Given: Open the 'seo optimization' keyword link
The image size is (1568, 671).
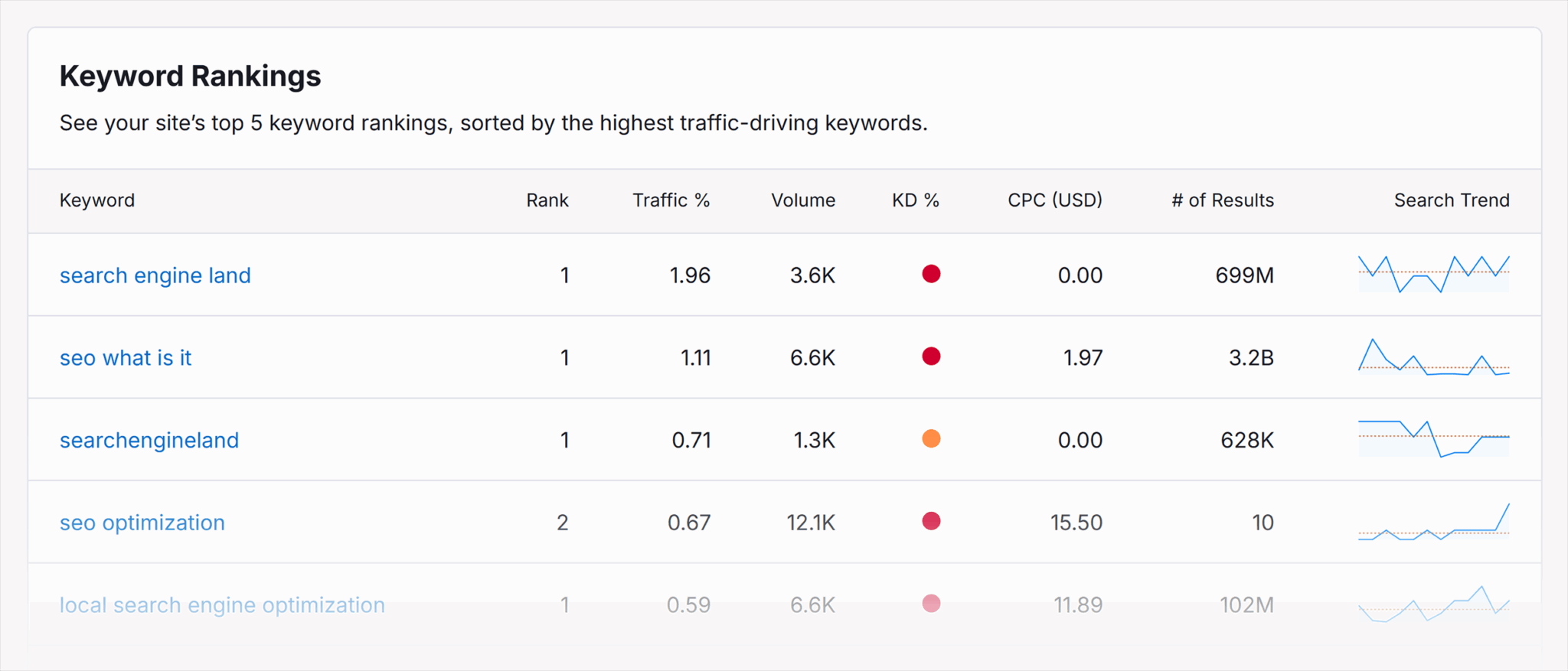Looking at the screenshot, I should 142,523.
